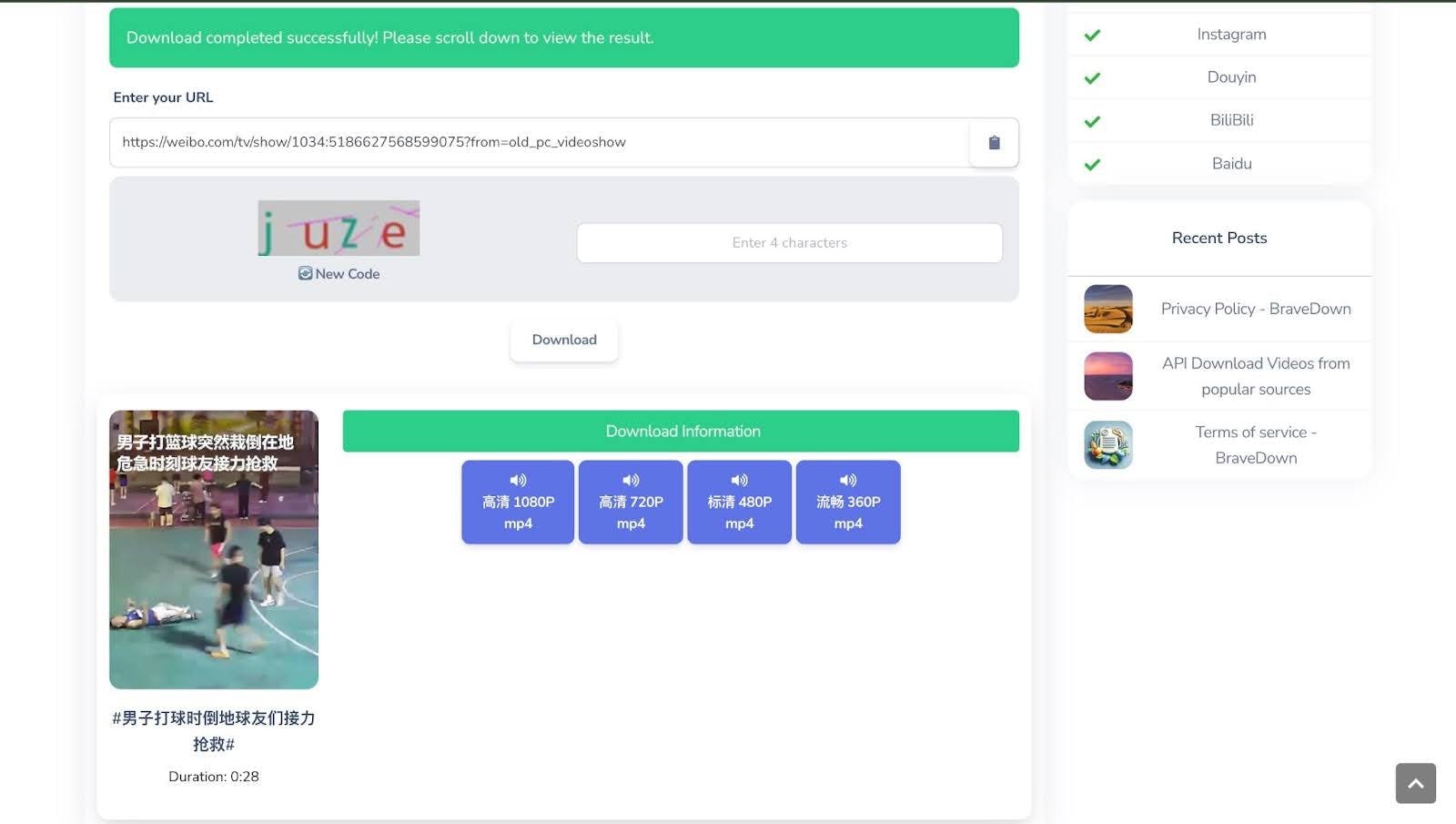Download the 高清 720P mp4 version
1456x824 pixels.
(x=631, y=502)
